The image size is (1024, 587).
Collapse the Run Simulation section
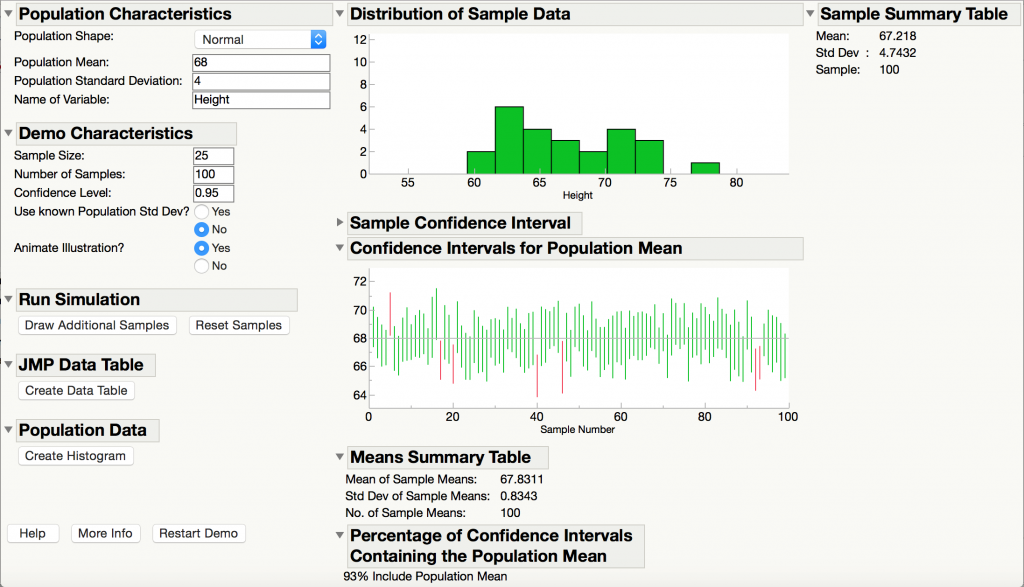(9, 300)
